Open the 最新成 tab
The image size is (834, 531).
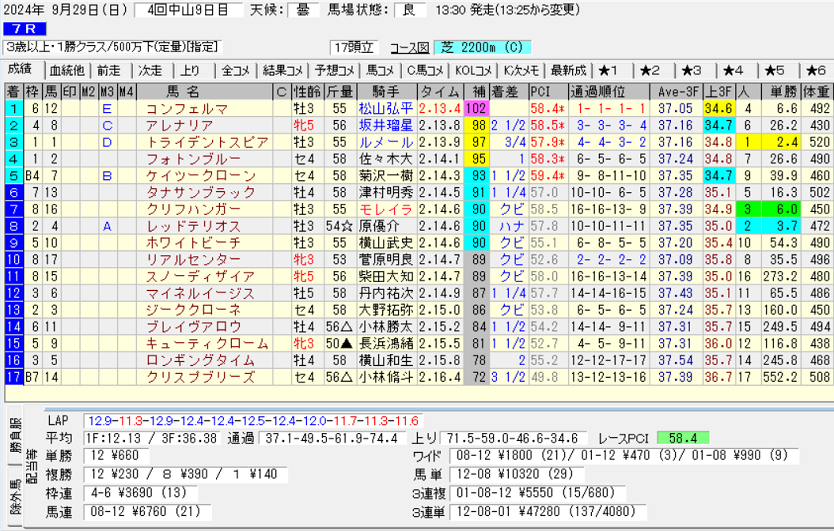[568, 70]
